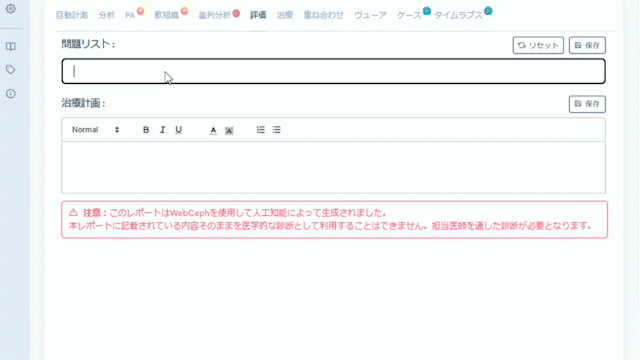The height and width of the screenshot is (360, 640).
Task: Save the 問題リスト with 保存 button
Action: (587, 45)
